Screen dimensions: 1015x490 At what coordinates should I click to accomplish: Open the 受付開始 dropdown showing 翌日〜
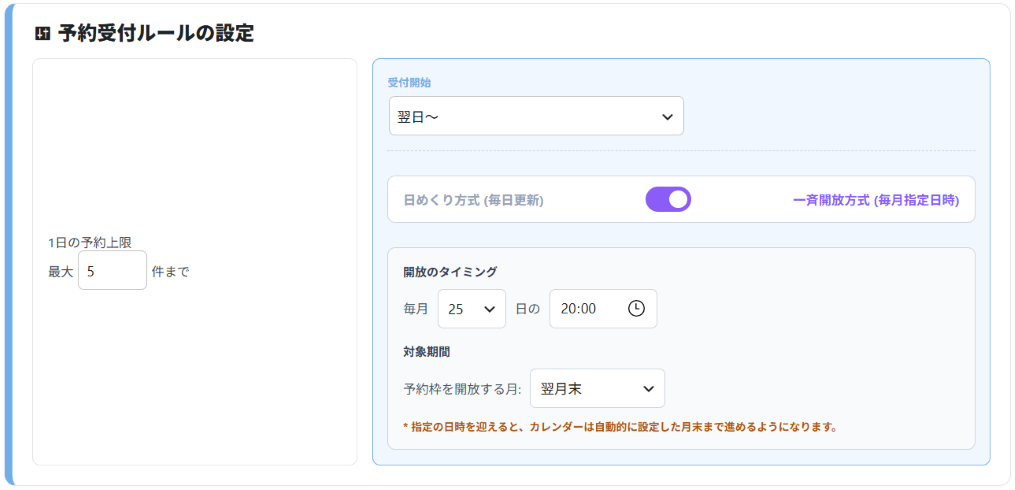(536, 117)
